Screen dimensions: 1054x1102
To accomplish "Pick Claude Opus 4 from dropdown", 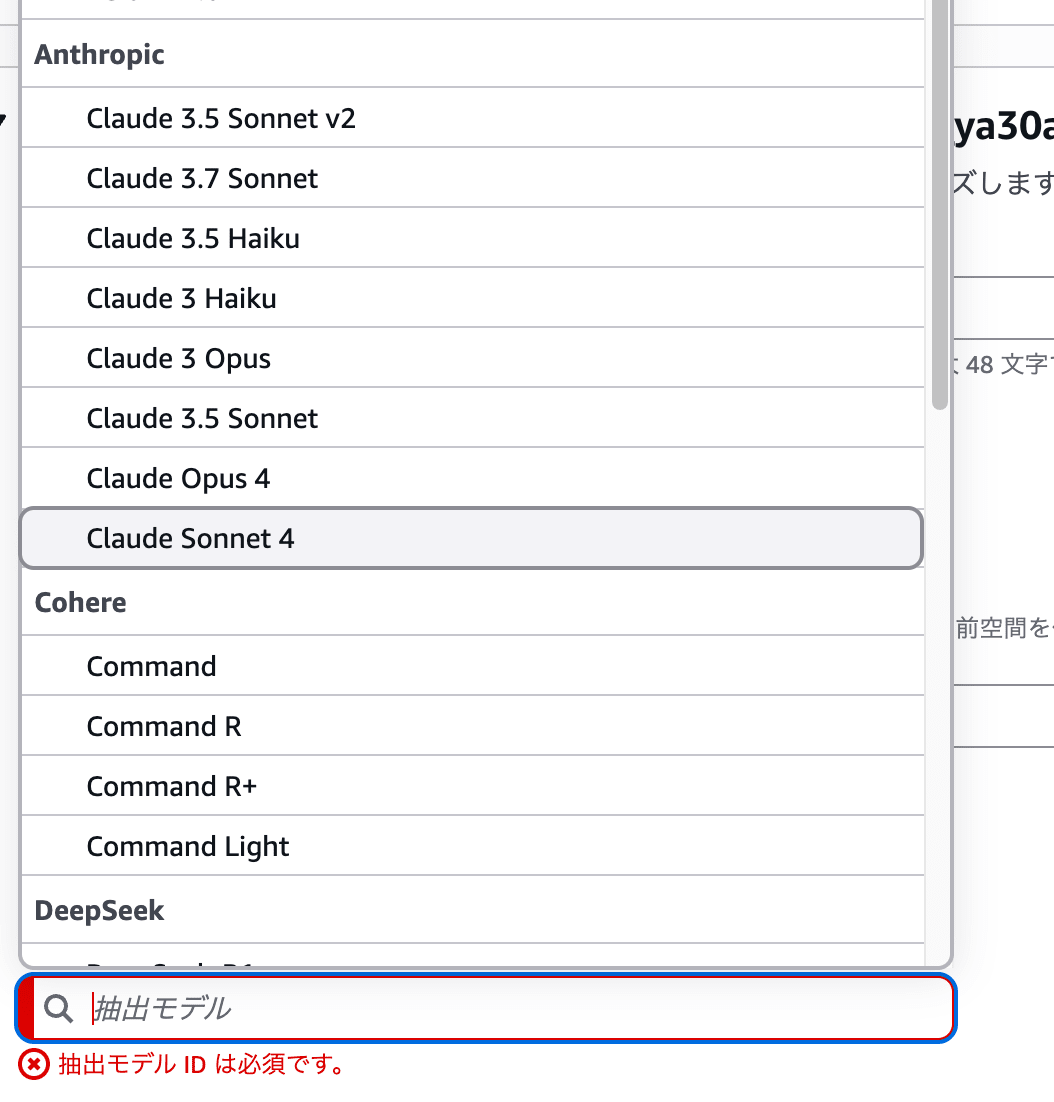I will coord(178,479).
